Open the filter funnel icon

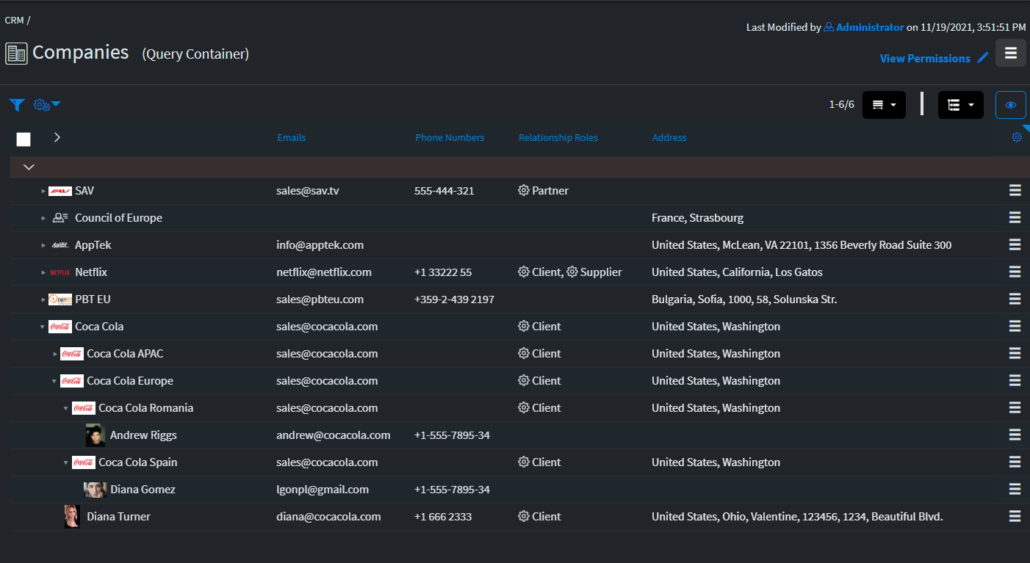pyautogui.click(x=17, y=104)
